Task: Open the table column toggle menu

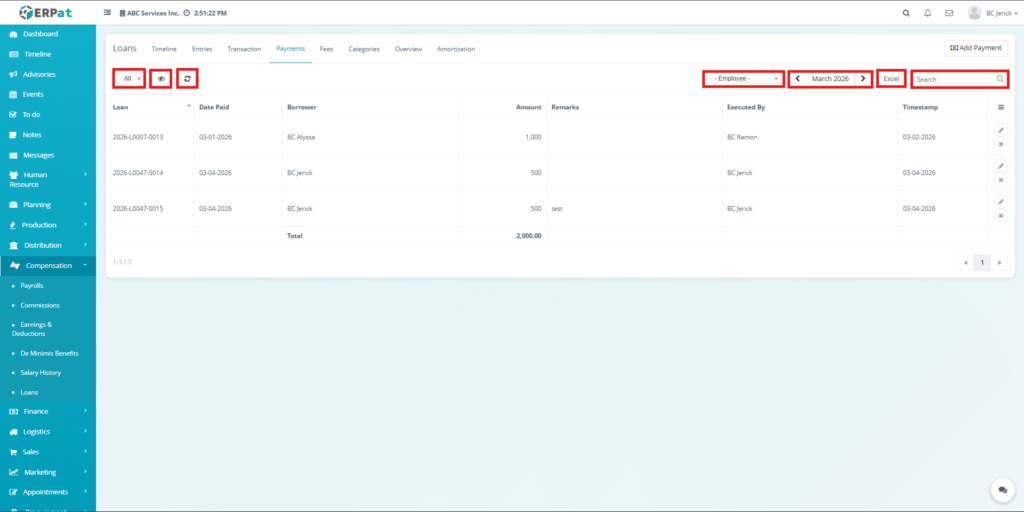Action: click(x=1001, y=107)
